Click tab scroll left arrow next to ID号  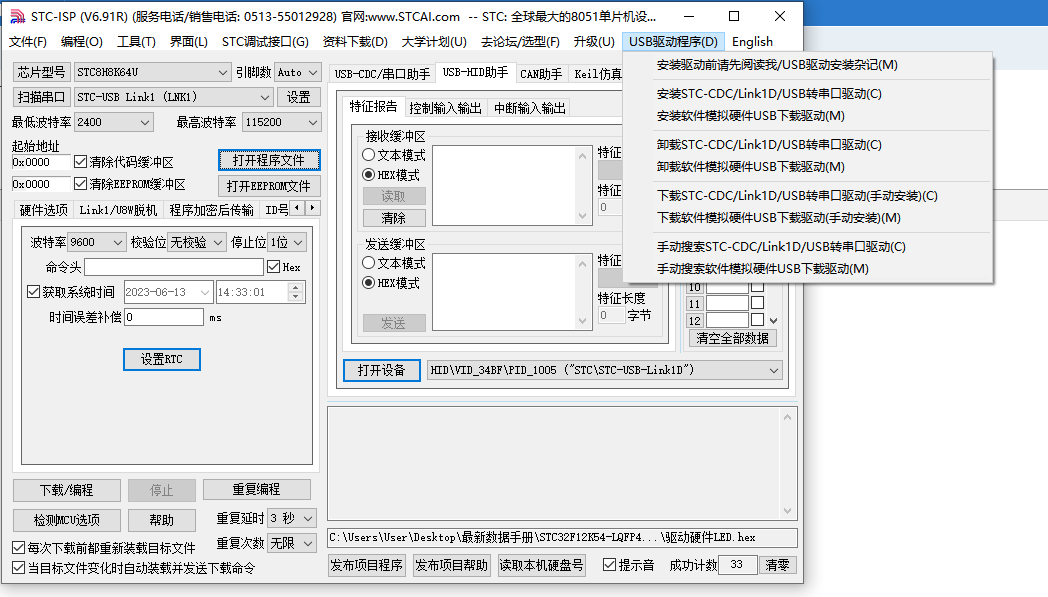297,208
